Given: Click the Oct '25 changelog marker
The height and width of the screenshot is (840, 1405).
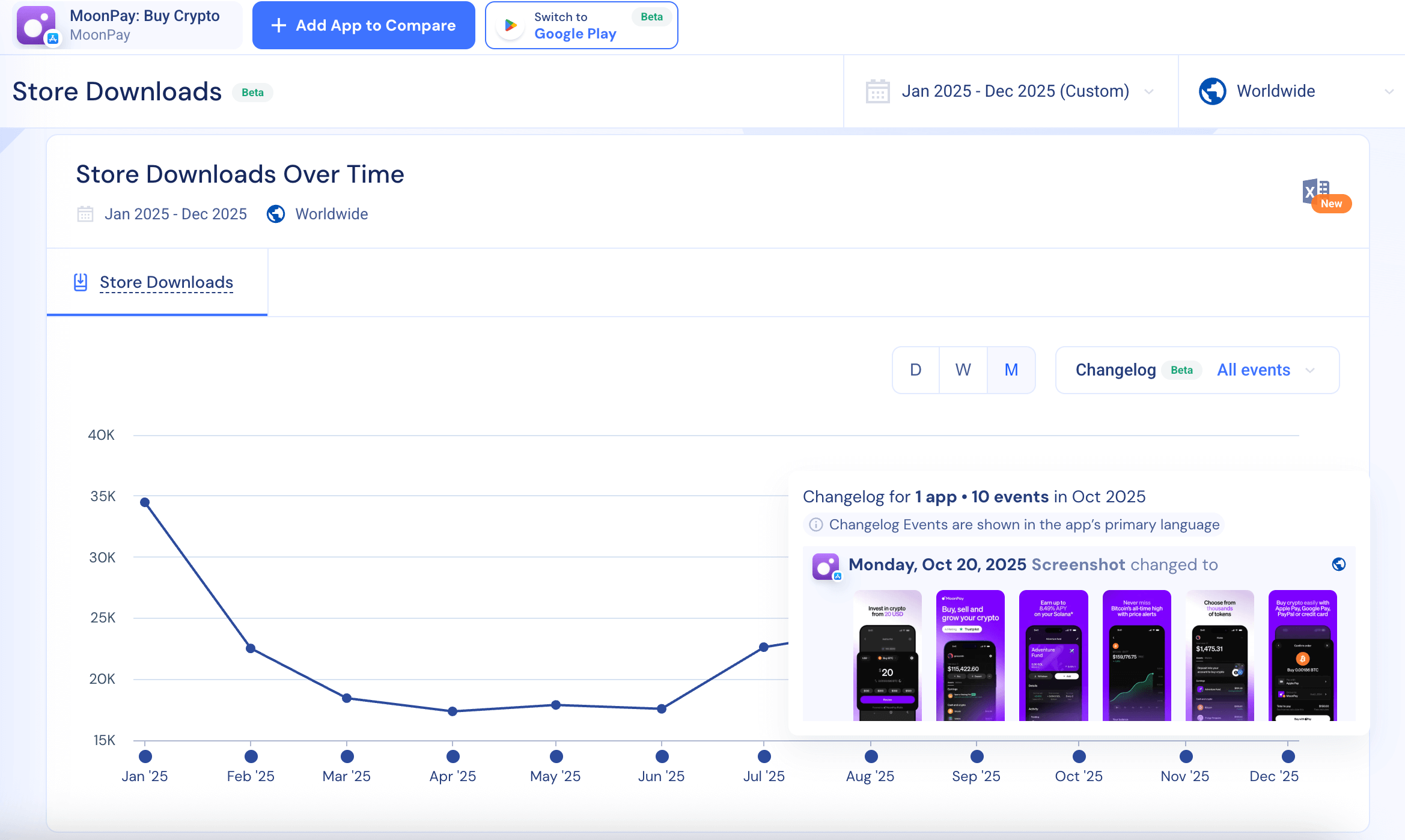Looking at the screenshot, I should click(x=1079, y=756).
